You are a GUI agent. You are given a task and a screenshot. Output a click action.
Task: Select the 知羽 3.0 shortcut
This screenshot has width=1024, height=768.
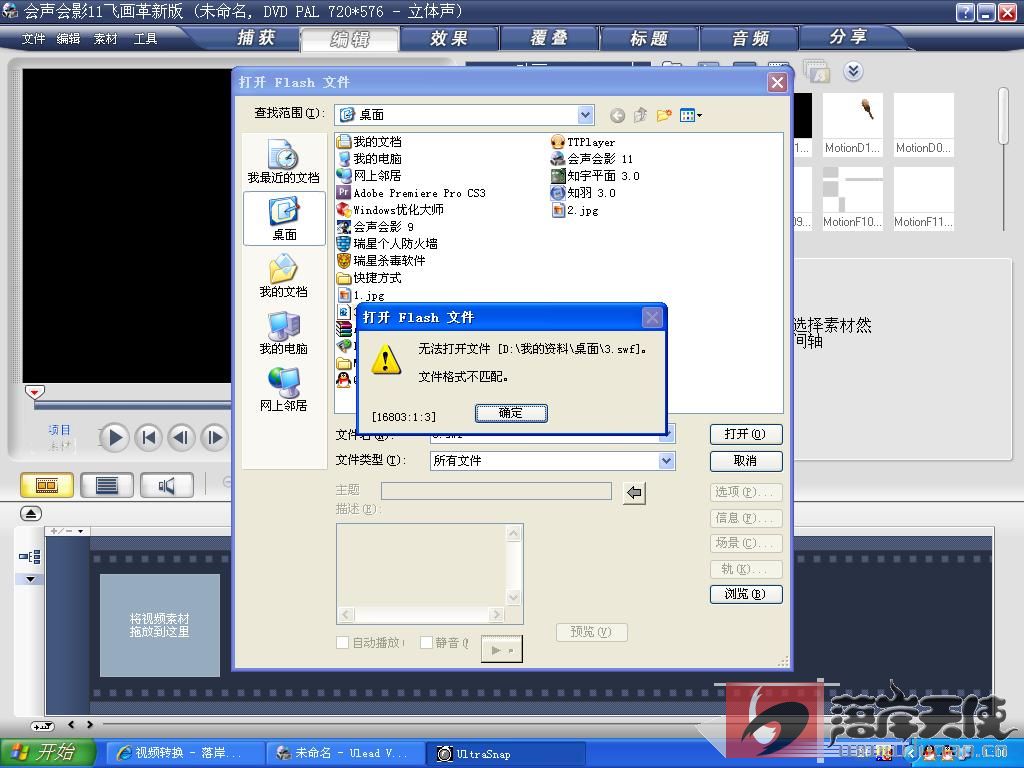tap(583, 193)
